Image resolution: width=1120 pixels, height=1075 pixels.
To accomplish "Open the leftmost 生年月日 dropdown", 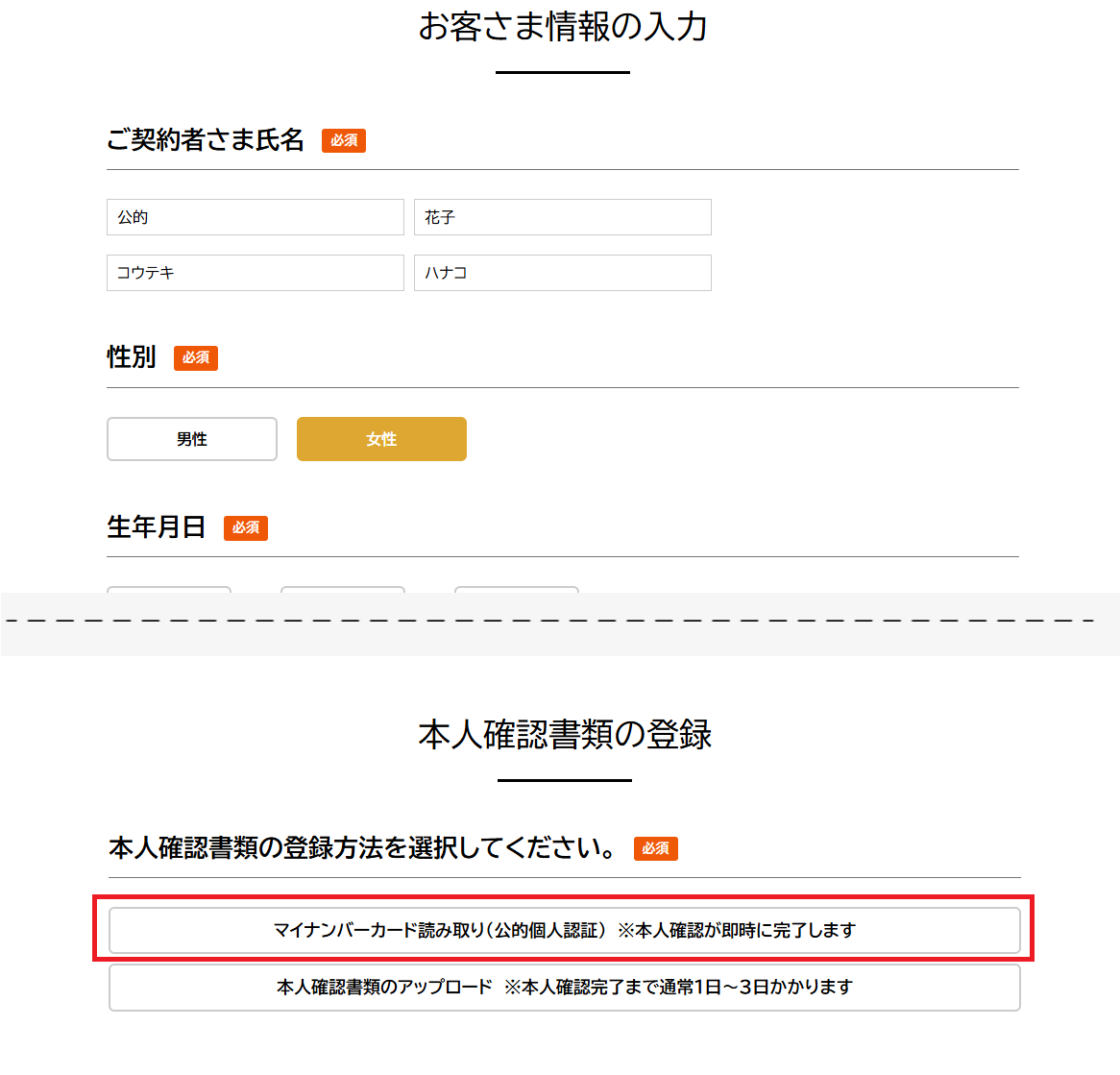I will pos(169,589).
